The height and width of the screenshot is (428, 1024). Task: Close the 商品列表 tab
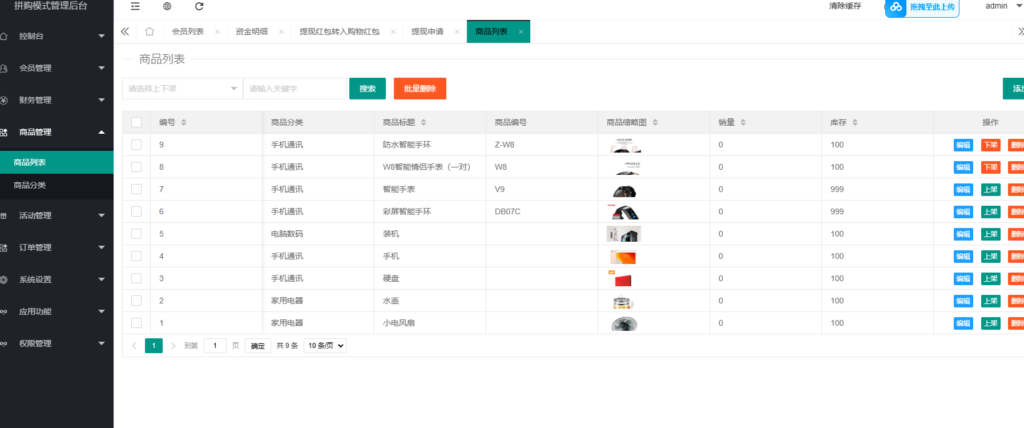(x=520, y=31)
